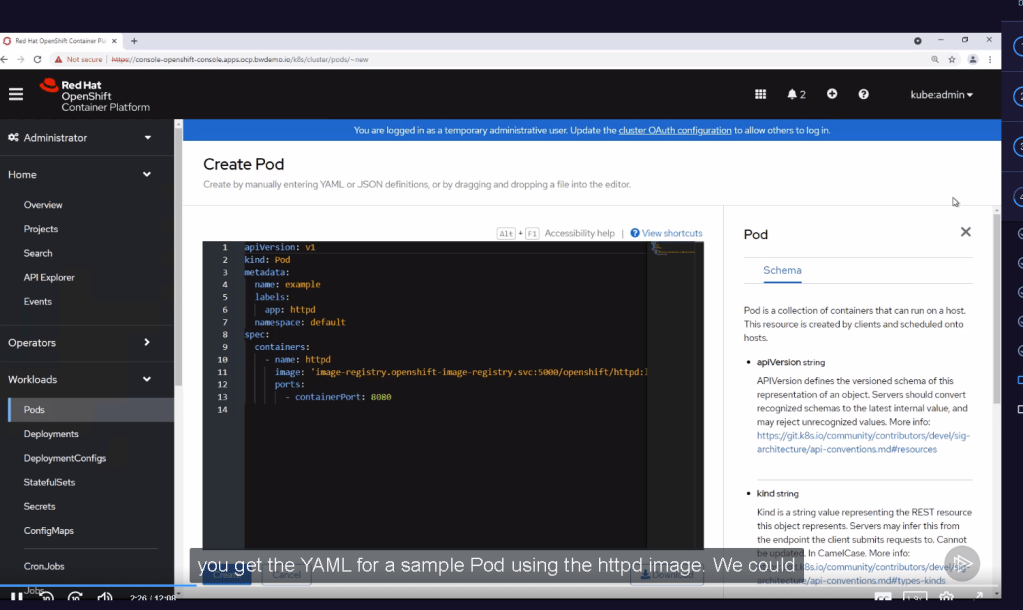Close the Pod schema sidebar
The height and width of the screenshot is (610, 1023).
[x=966, y=232]
